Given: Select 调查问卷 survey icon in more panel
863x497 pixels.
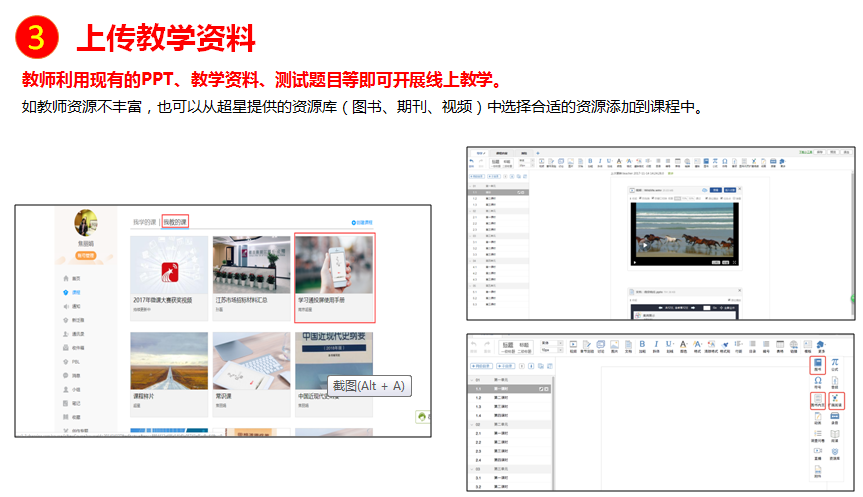Looking at the screenshot, I should pos(818,435).
